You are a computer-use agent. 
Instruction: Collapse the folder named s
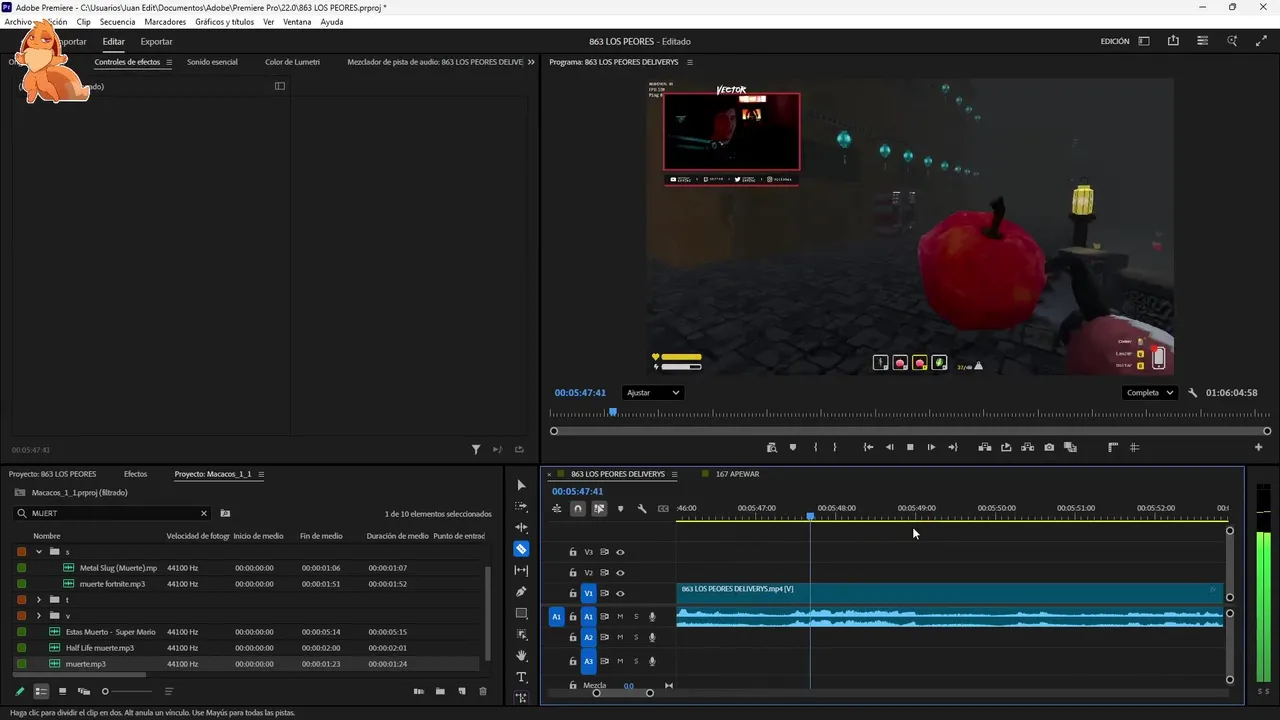(x=39, y=551)
